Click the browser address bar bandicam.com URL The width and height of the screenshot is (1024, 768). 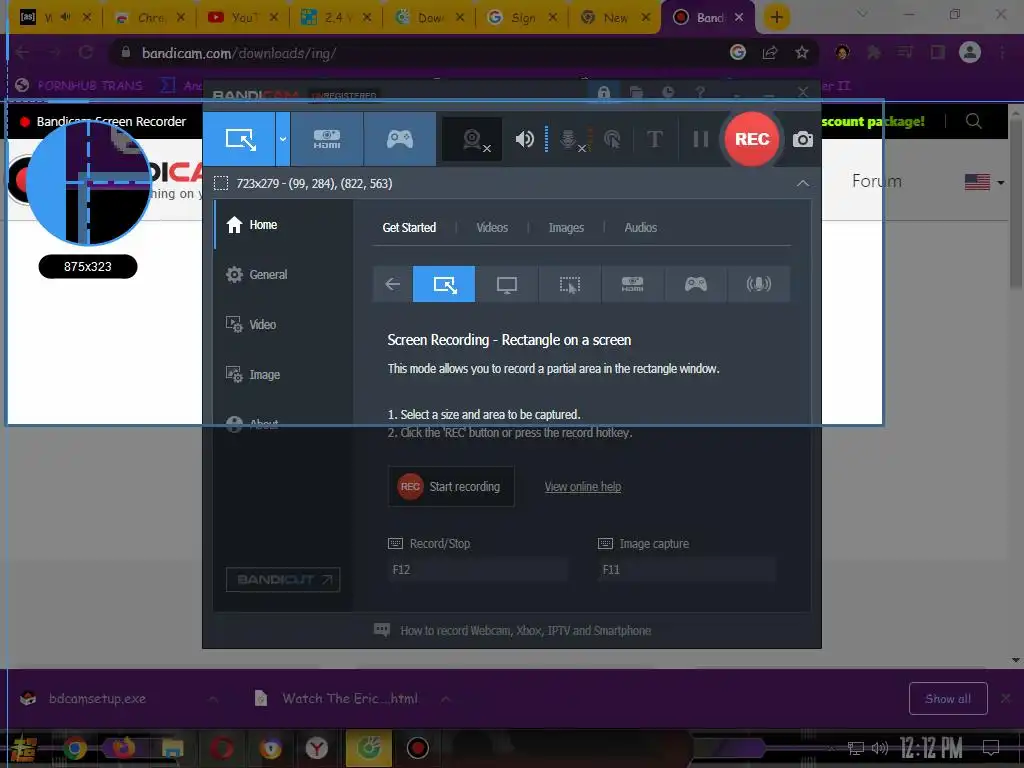pyautogui.click(x=239, y=53)
